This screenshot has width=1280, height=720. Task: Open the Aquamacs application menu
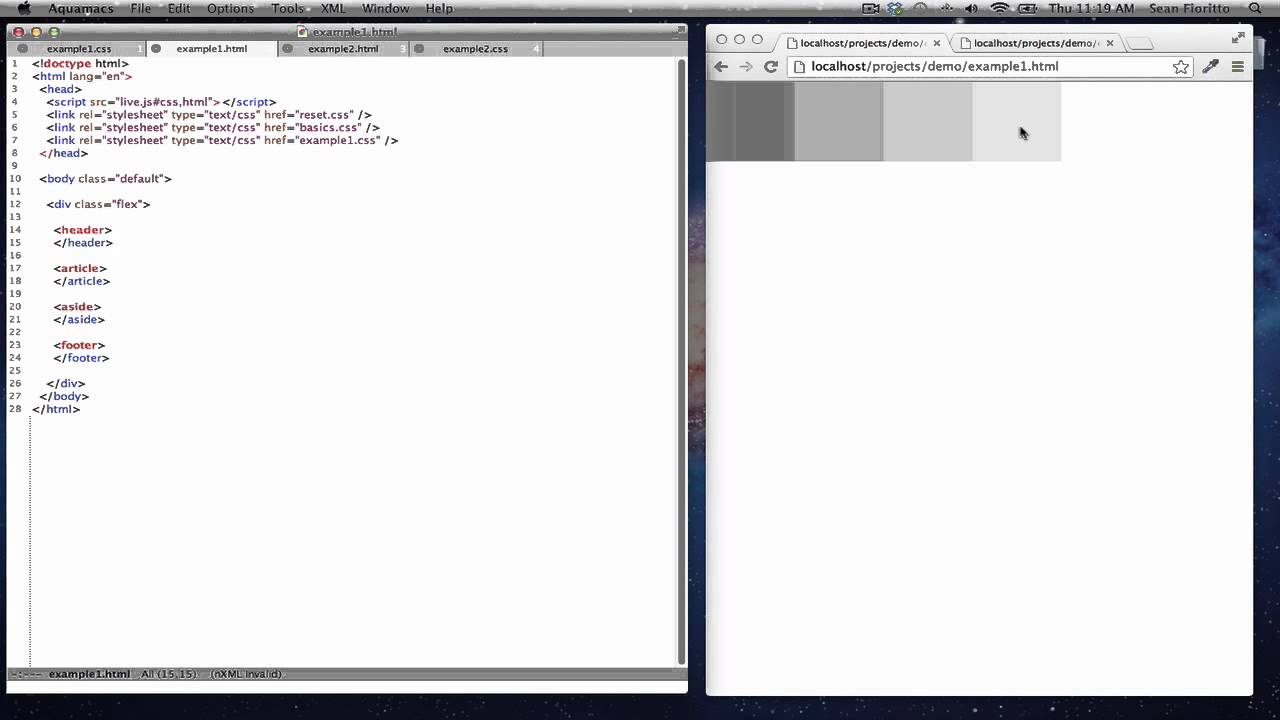pyautogui.click(x=82, y=9)
